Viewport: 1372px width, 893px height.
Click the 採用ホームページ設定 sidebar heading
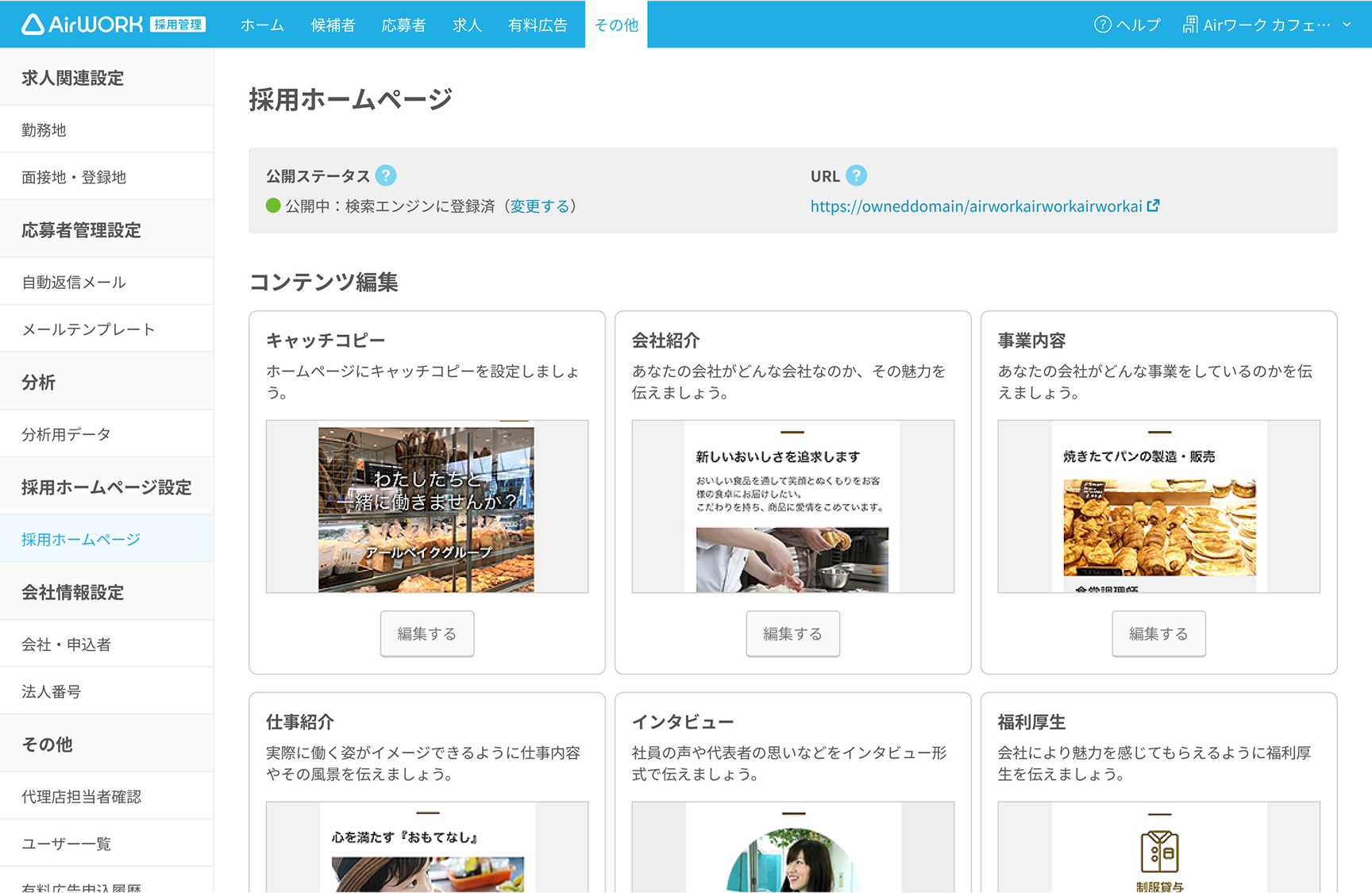[106, 487]
